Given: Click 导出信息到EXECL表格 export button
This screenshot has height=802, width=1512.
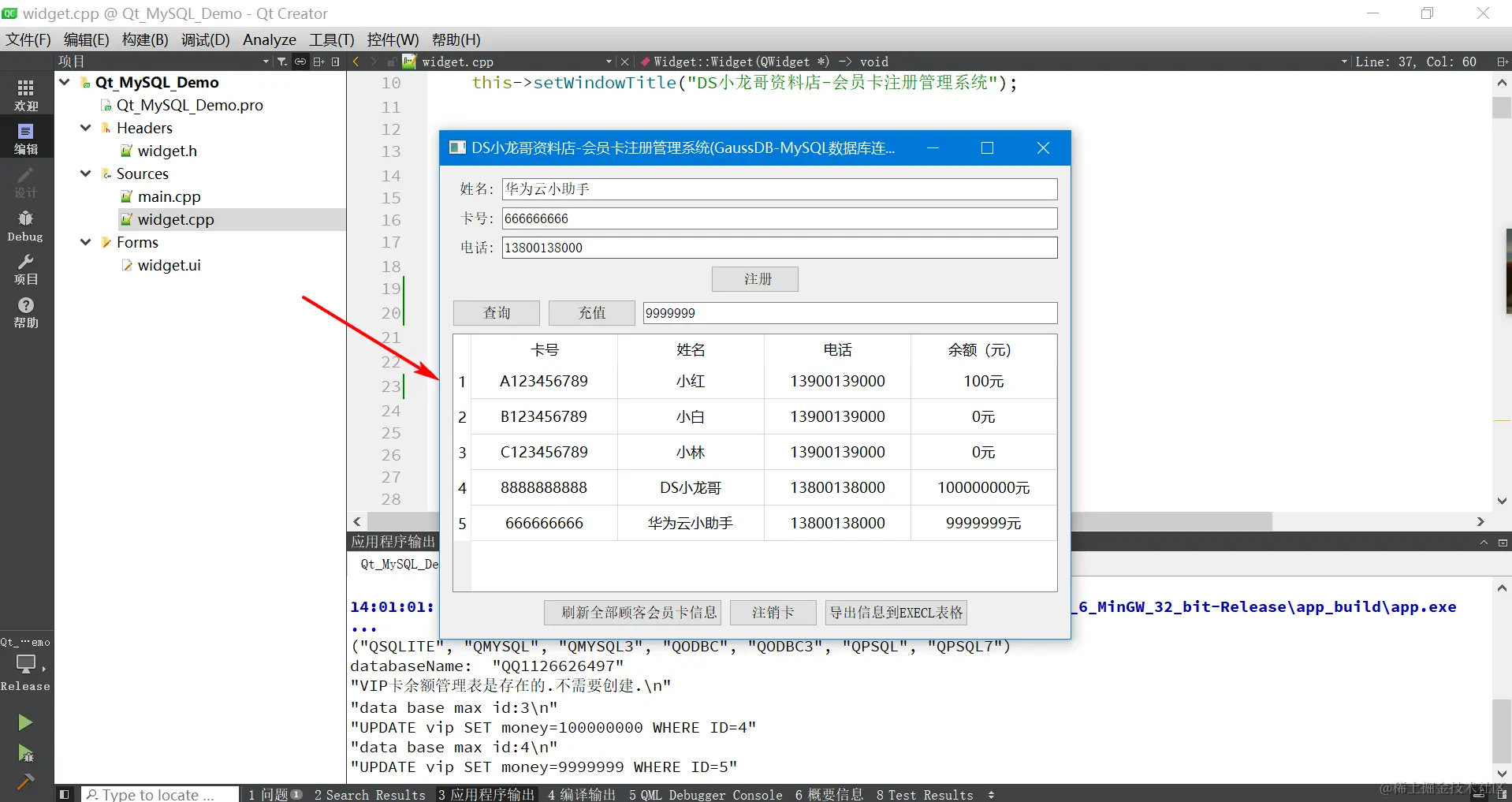Looking at the screenshot, I should tap(896, 612).
